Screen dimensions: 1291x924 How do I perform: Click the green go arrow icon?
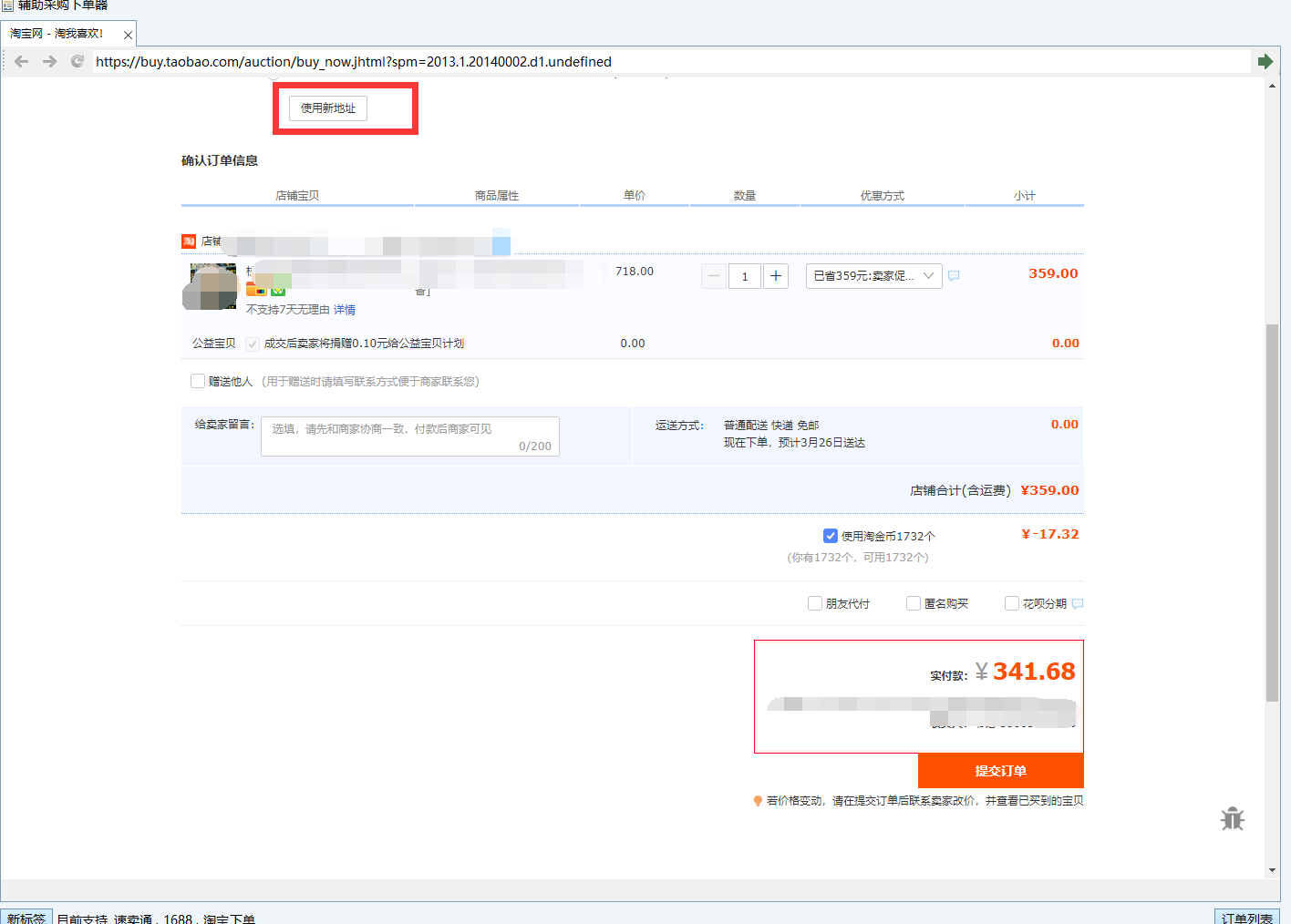[x=1265, y=61]
